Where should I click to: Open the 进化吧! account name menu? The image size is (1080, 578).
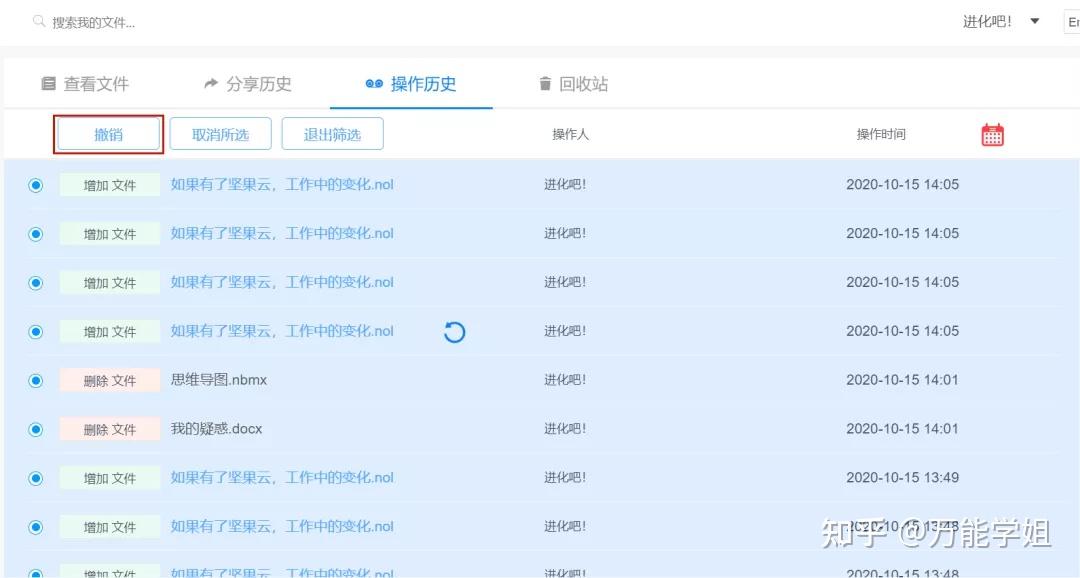click(x=987, y=21)
